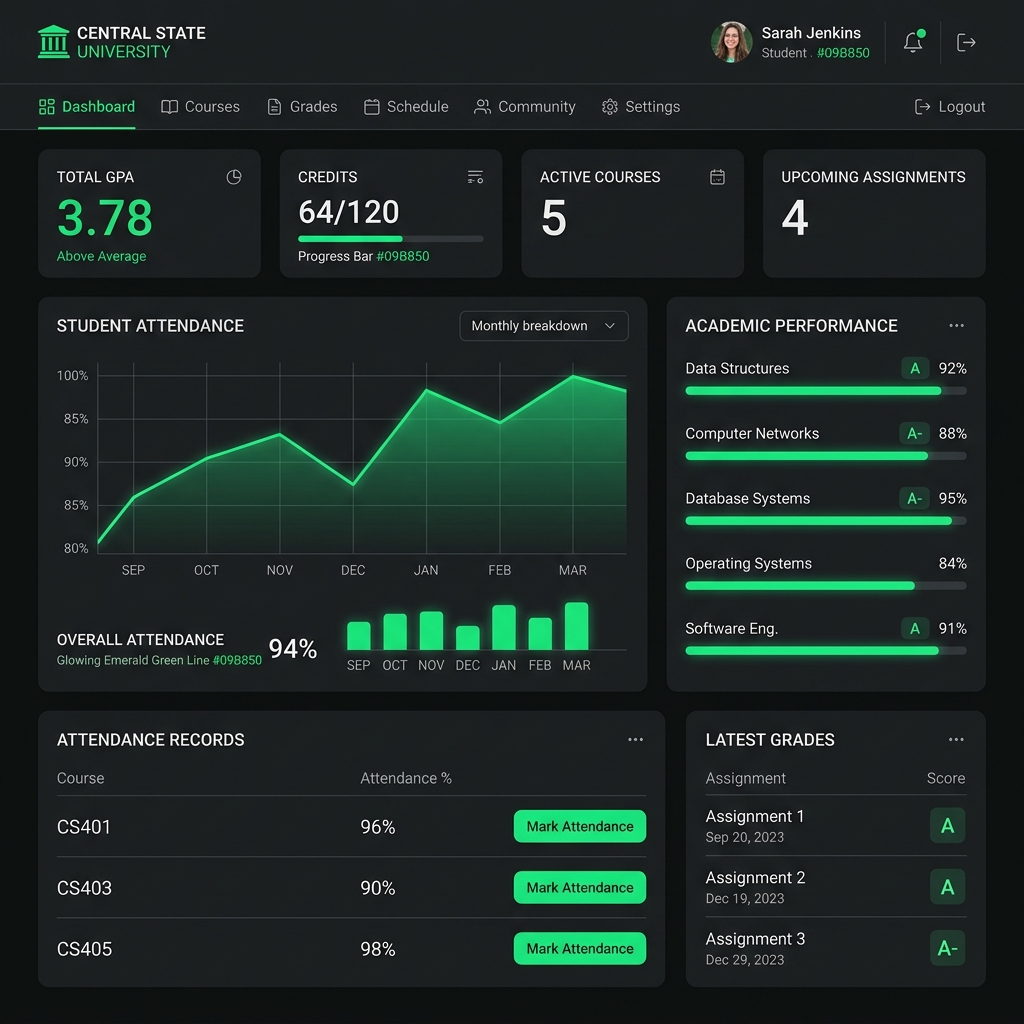Go to the Grades tab
1024x1024 pixels.
pyautogui.click(x=302, y=106)
